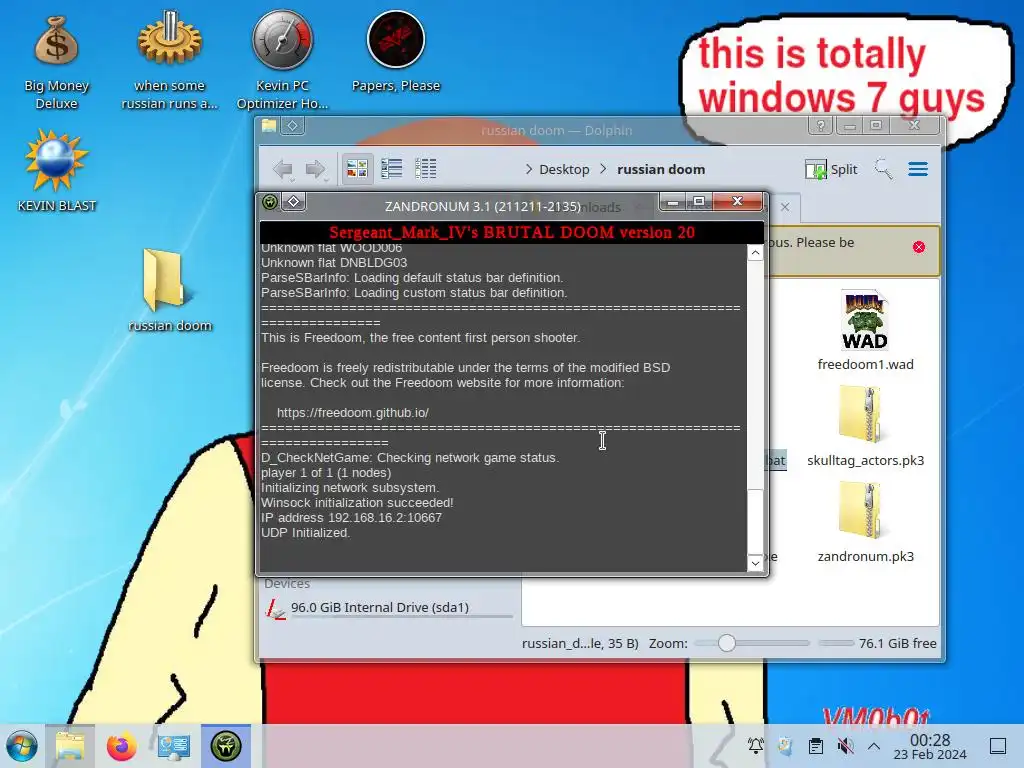Switch Dolphin to Icons view mode
This screenshot has height=768, width=1024.
click(x=357, y=169)
